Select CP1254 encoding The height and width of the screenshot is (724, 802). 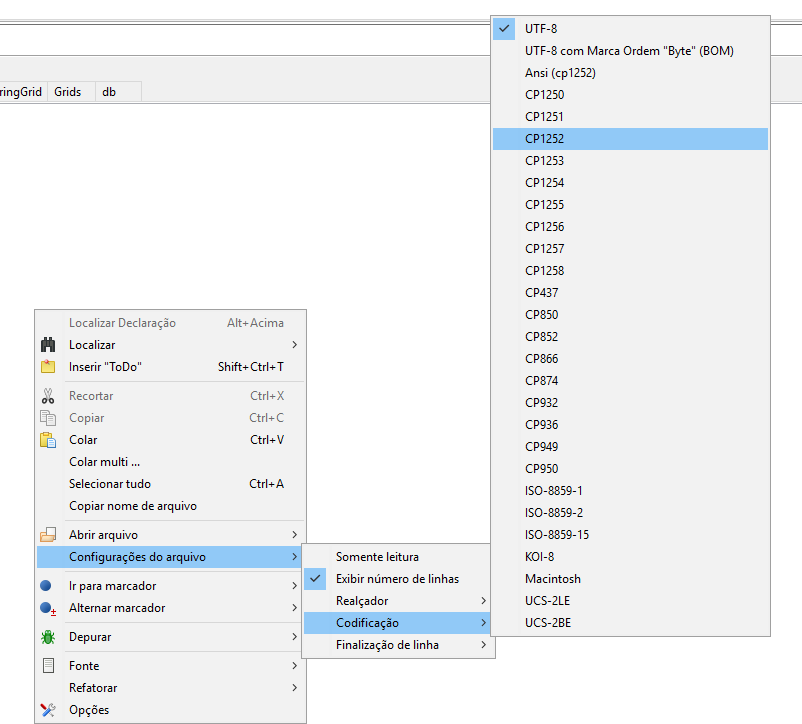[630, 183]
